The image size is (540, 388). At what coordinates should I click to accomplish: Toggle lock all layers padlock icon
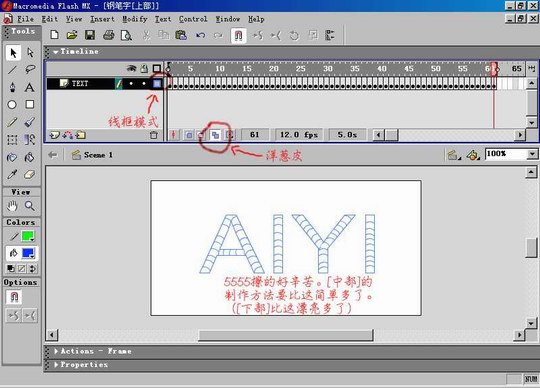tap(144, 69)
